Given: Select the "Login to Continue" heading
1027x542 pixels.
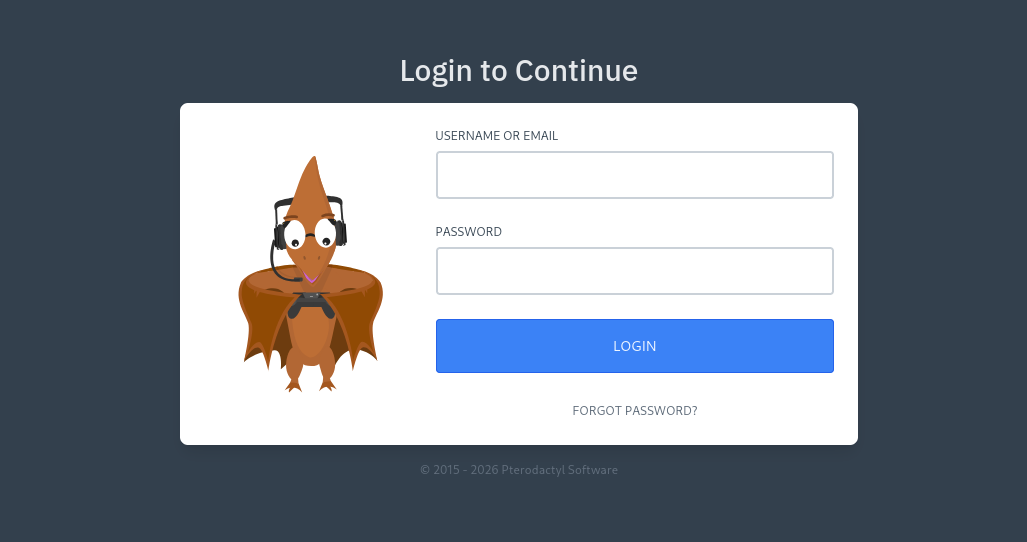Looking at the screenshot, I should [x=519, y=71].
